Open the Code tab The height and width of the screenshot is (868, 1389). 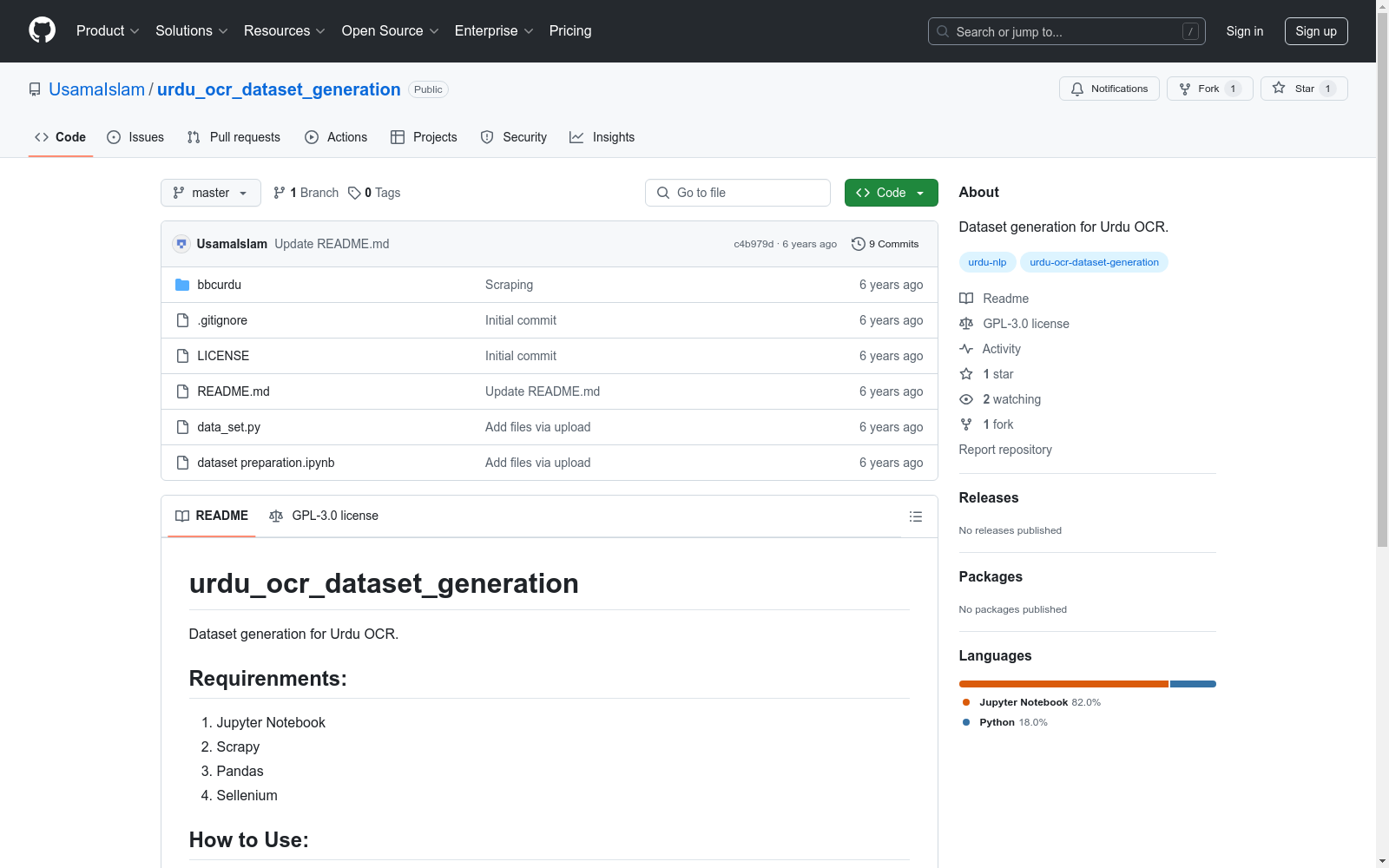[61, 137]
